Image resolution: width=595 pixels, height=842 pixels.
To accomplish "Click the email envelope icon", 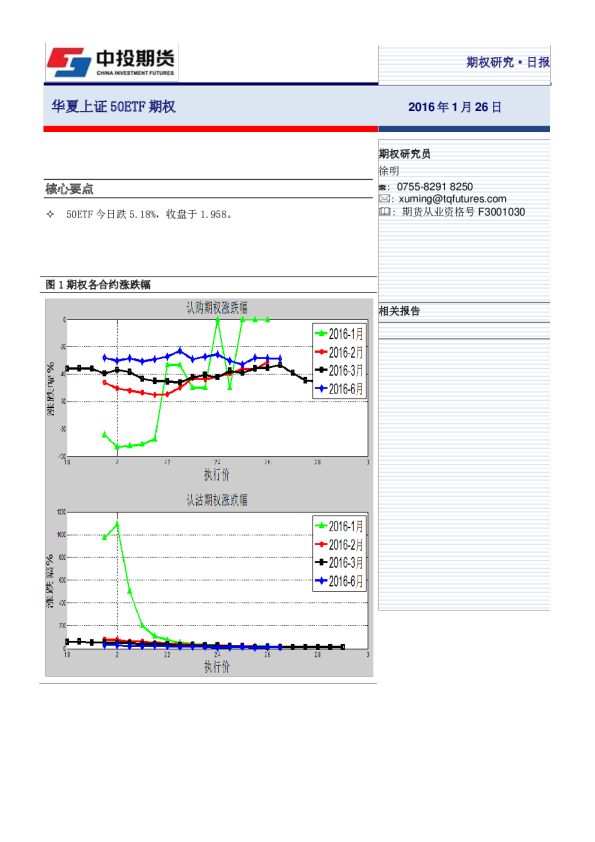I will pyautogui.click(x=384, y=199).
